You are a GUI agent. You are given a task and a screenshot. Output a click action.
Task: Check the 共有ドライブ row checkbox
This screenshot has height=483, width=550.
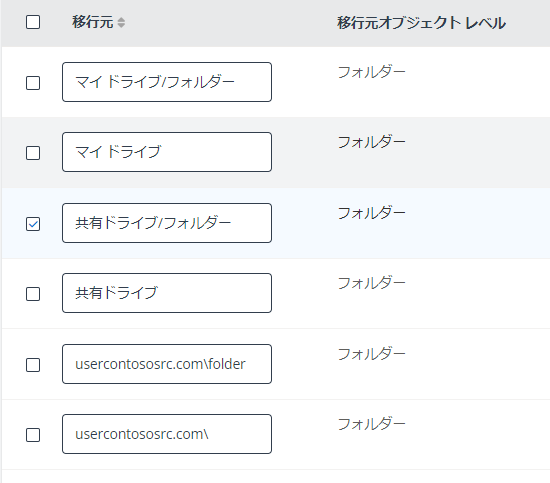[x=33, y=294]
